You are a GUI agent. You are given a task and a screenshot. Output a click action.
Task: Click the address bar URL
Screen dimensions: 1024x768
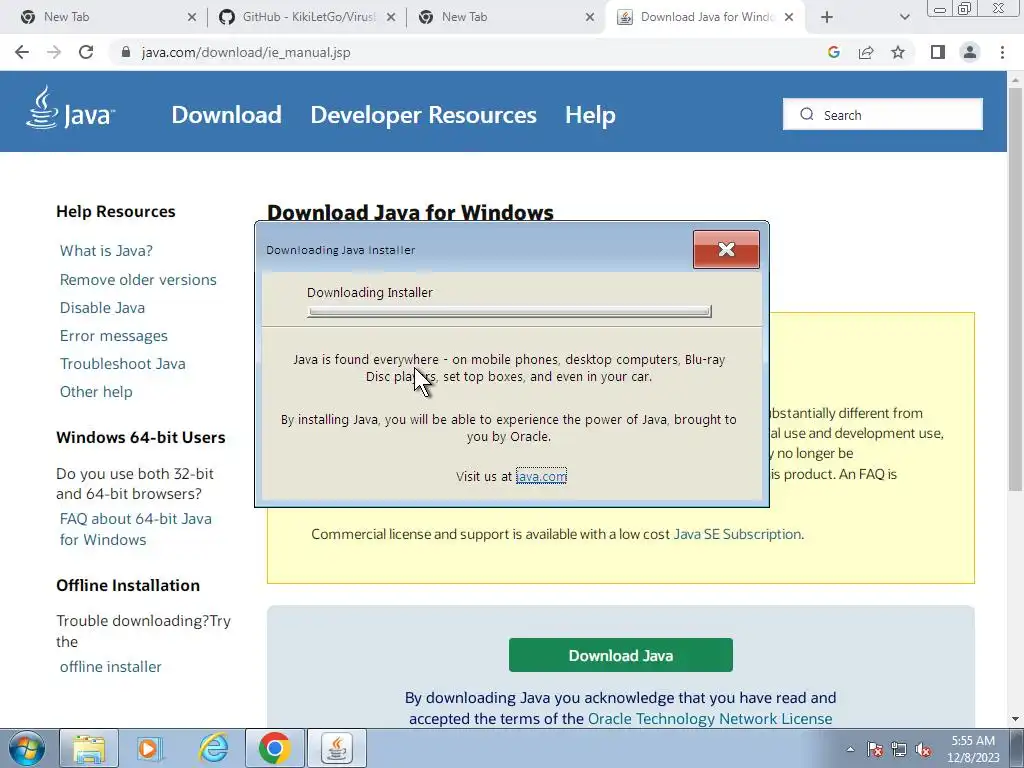pos(246,52)
